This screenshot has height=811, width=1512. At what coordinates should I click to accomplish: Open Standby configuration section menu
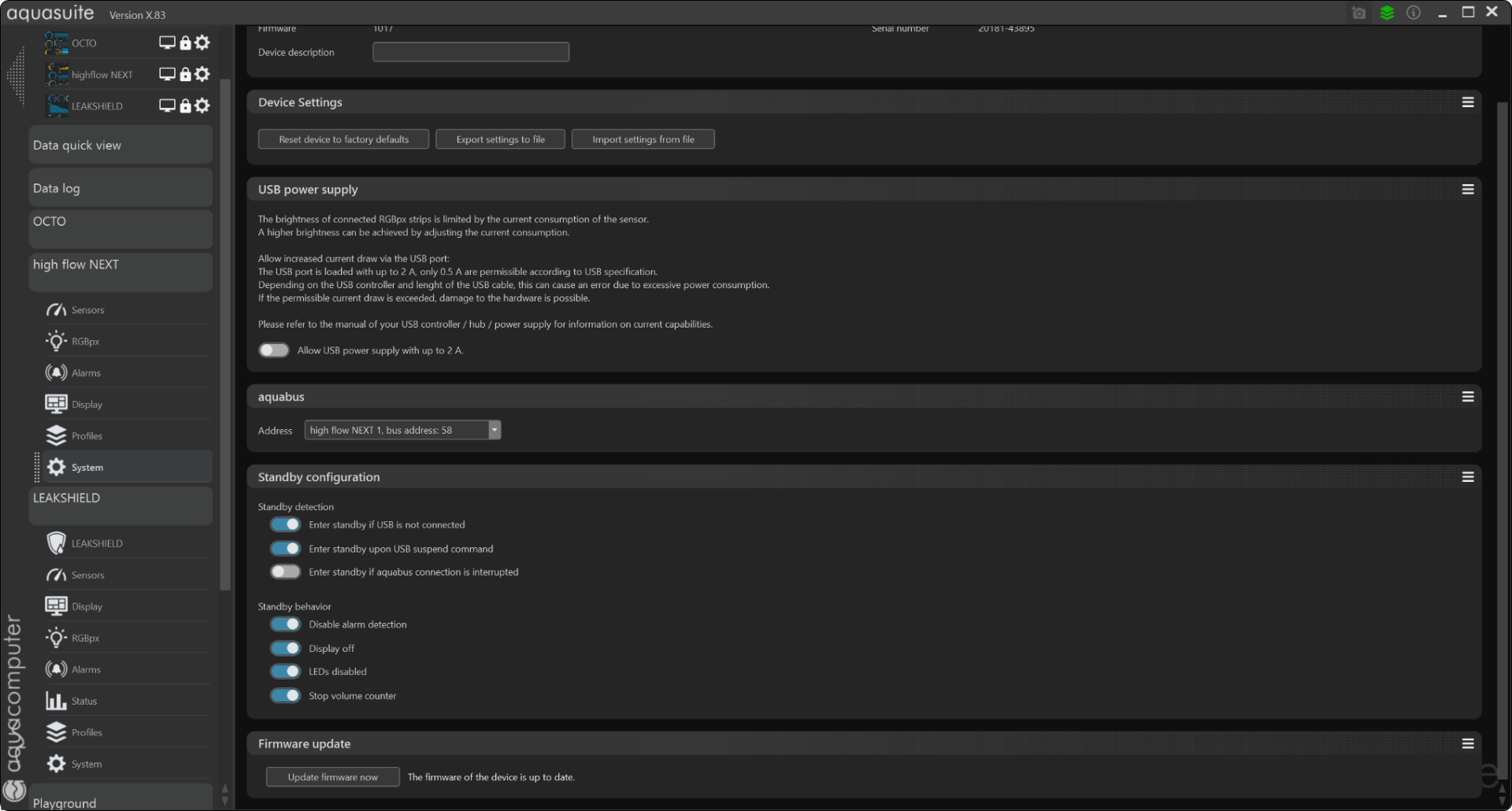(x=1468, y=477)
